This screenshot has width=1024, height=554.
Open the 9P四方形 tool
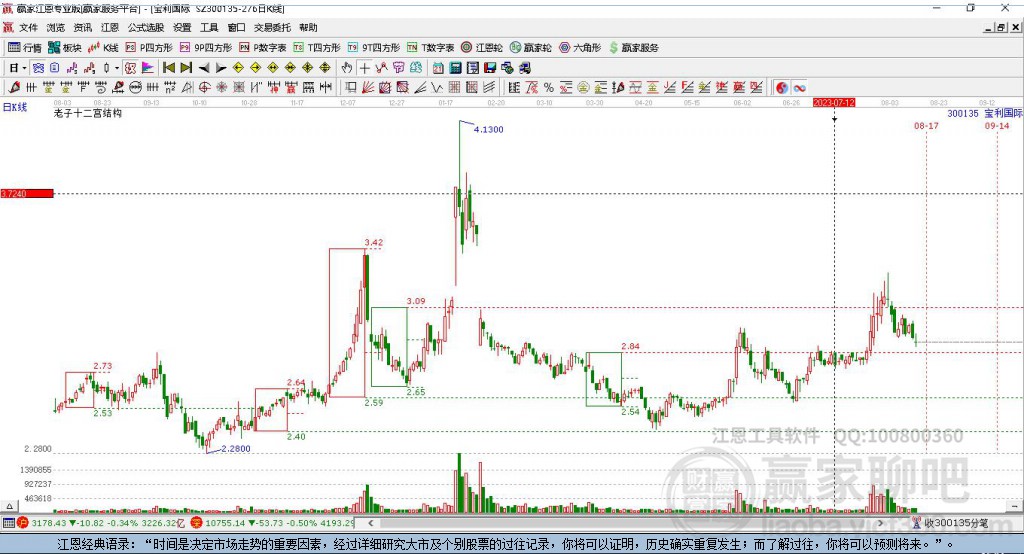(x=206, y=48)
